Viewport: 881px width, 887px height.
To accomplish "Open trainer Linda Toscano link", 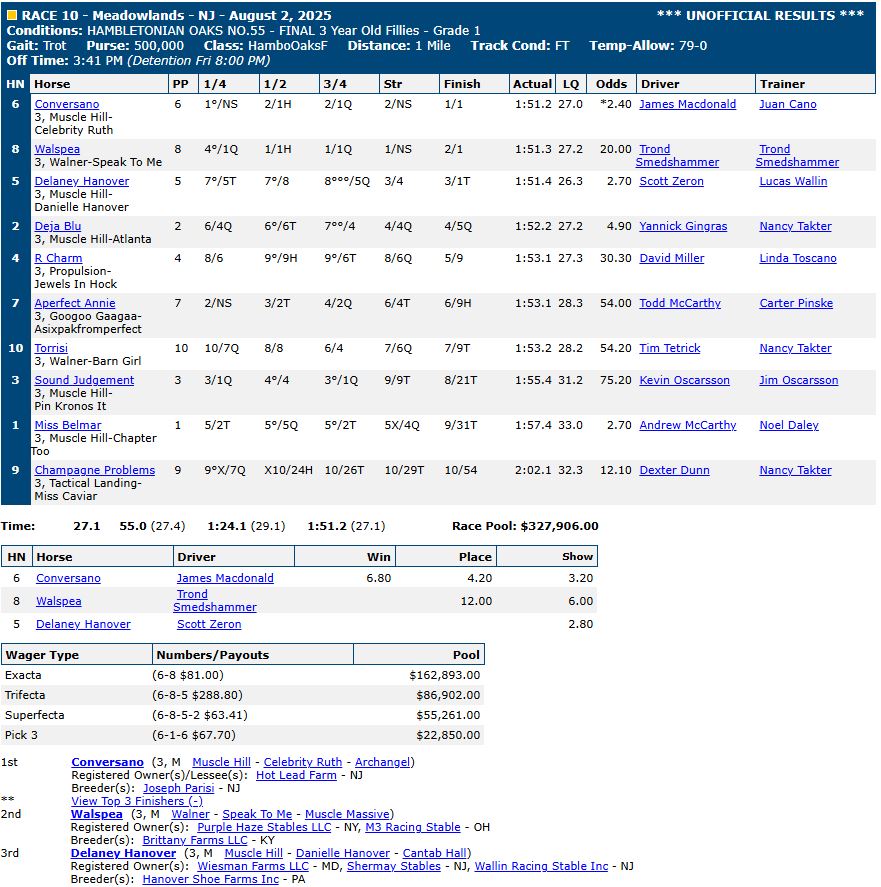I will [797, 258].
